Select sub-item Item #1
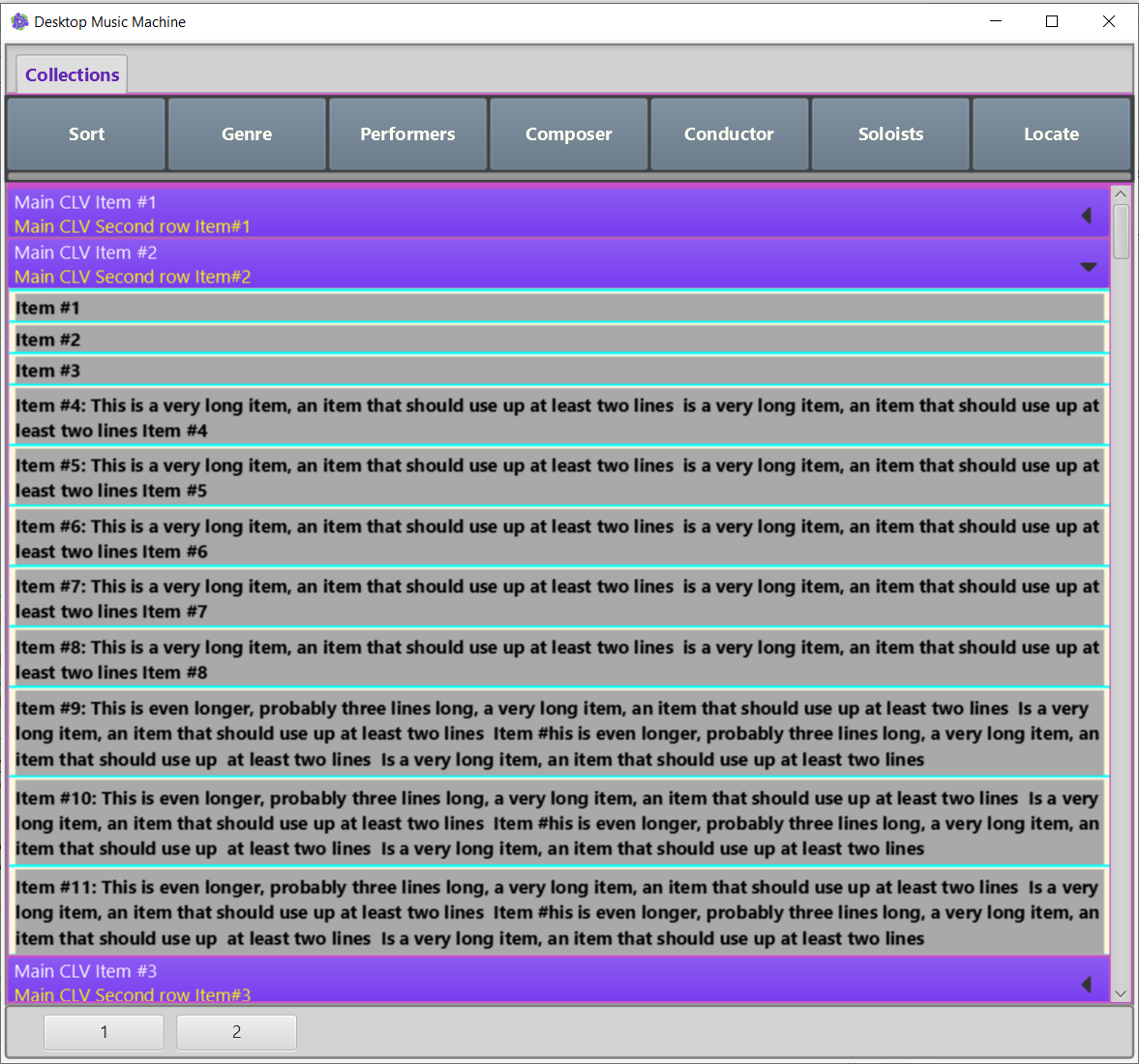This screenshot has height=1064, width=1139. point(558,308)
